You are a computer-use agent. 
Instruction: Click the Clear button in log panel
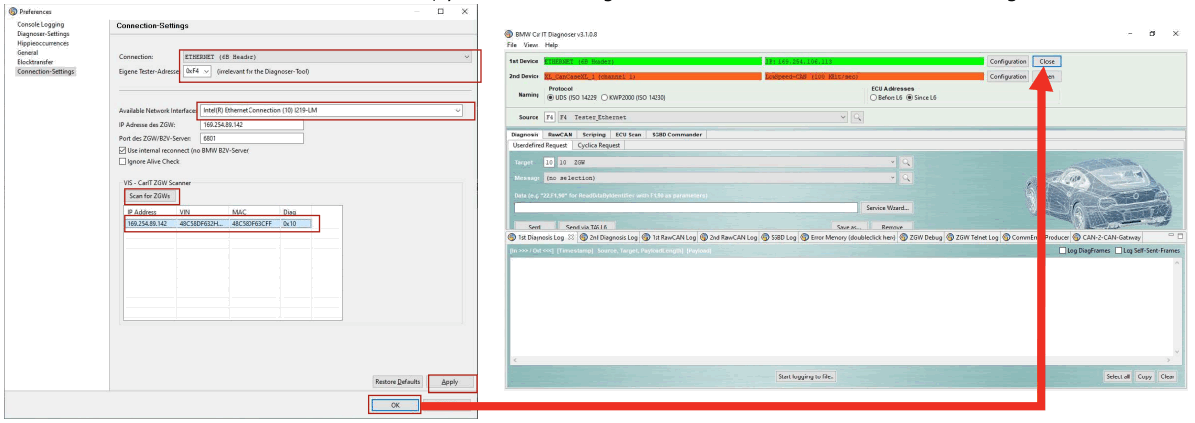click(x=1167, y=377)
